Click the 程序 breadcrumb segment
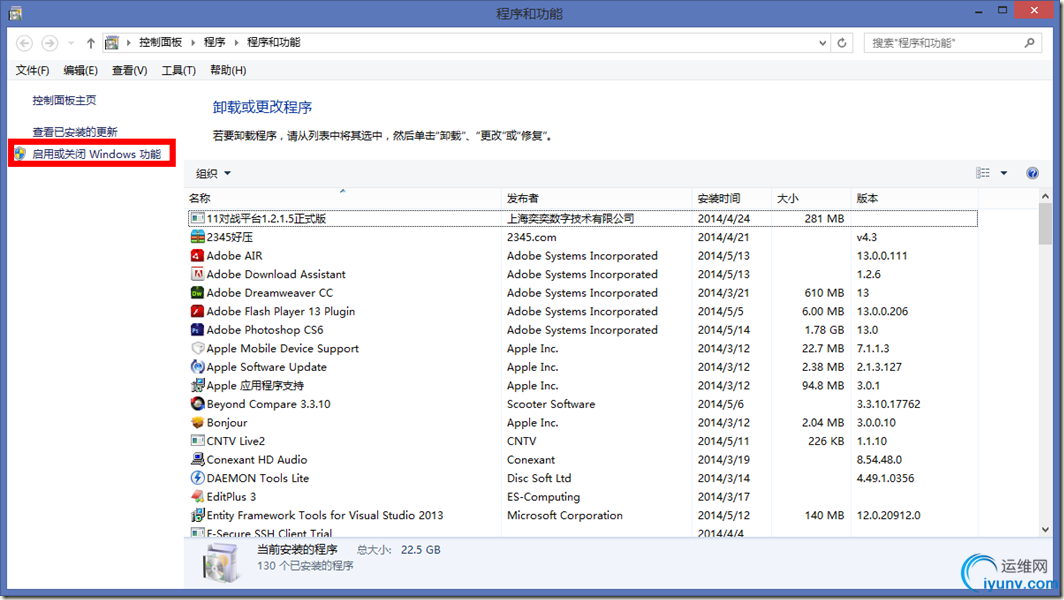The width and height of the screenshot is (1064, 600). tap(214, 42)
